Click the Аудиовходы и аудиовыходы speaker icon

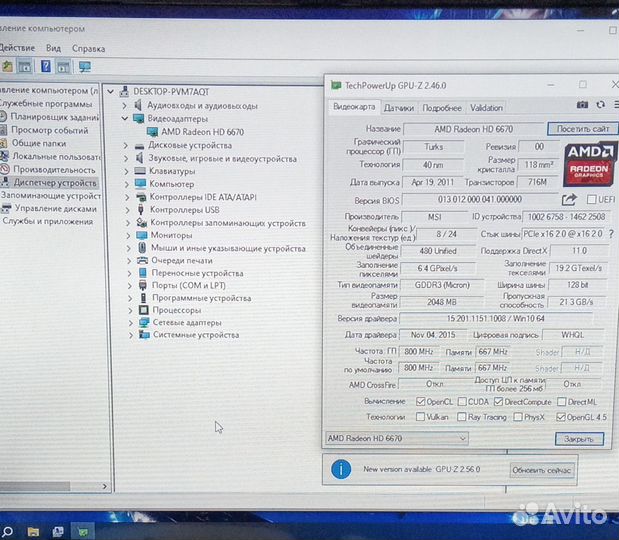coord(138,105)
